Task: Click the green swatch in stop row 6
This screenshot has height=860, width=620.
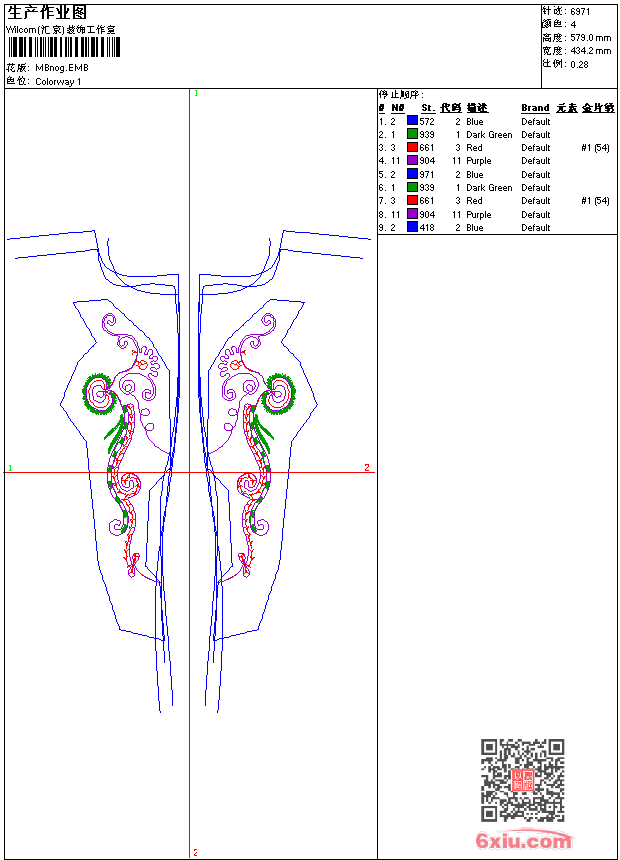Action: pos(413,187)
